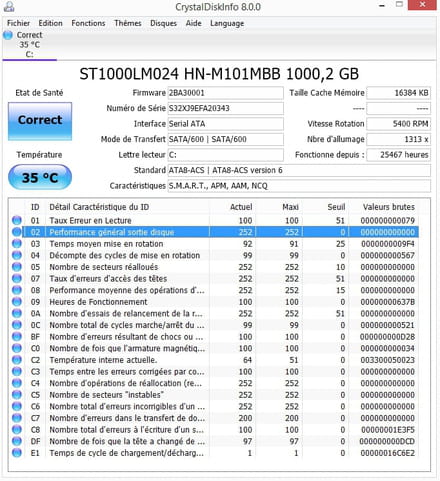Select row text 'Nombre de secteurs réalloués'
440x481 pixels.
point(104,267)
